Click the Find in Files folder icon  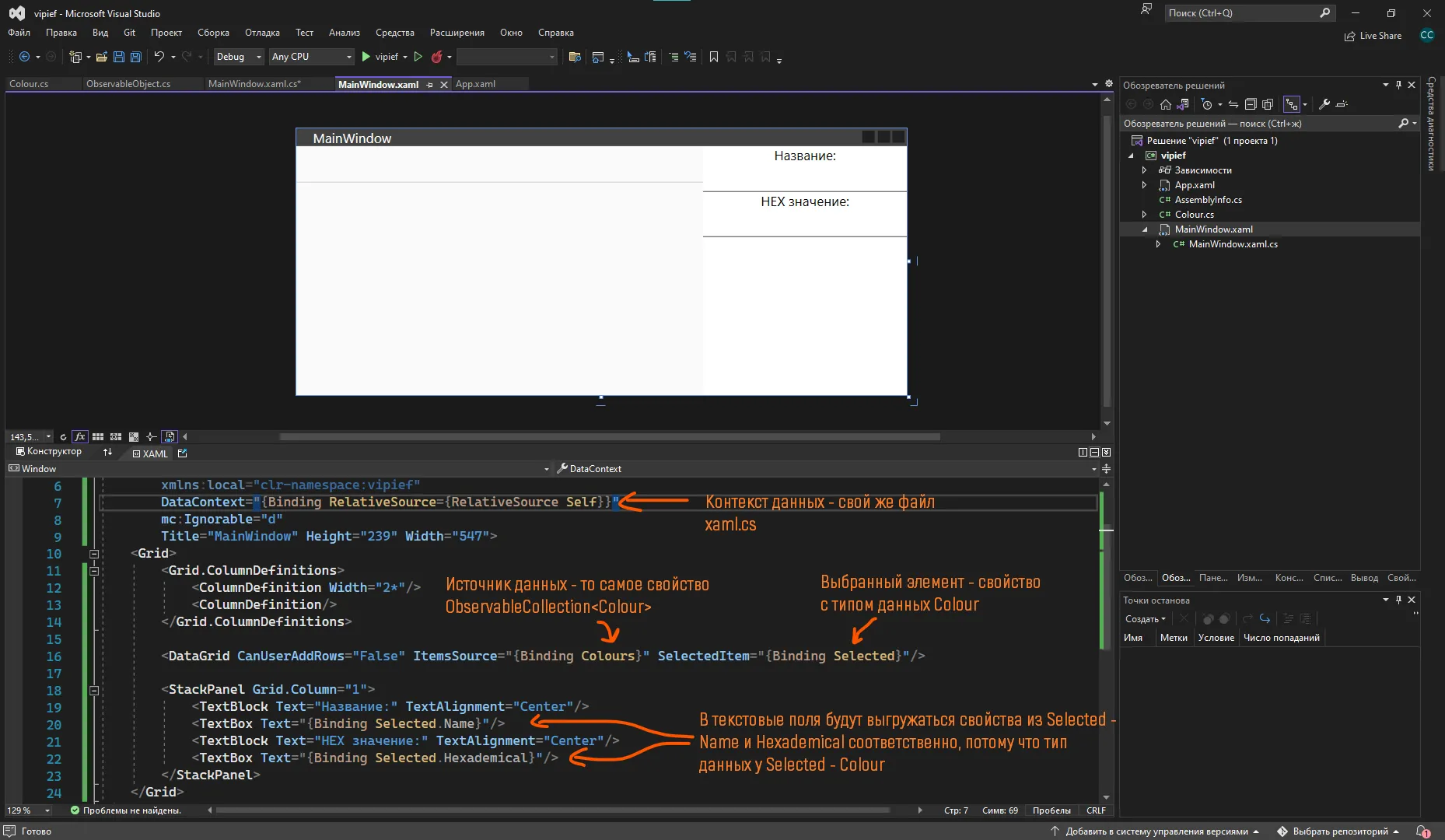click(575, 57)
